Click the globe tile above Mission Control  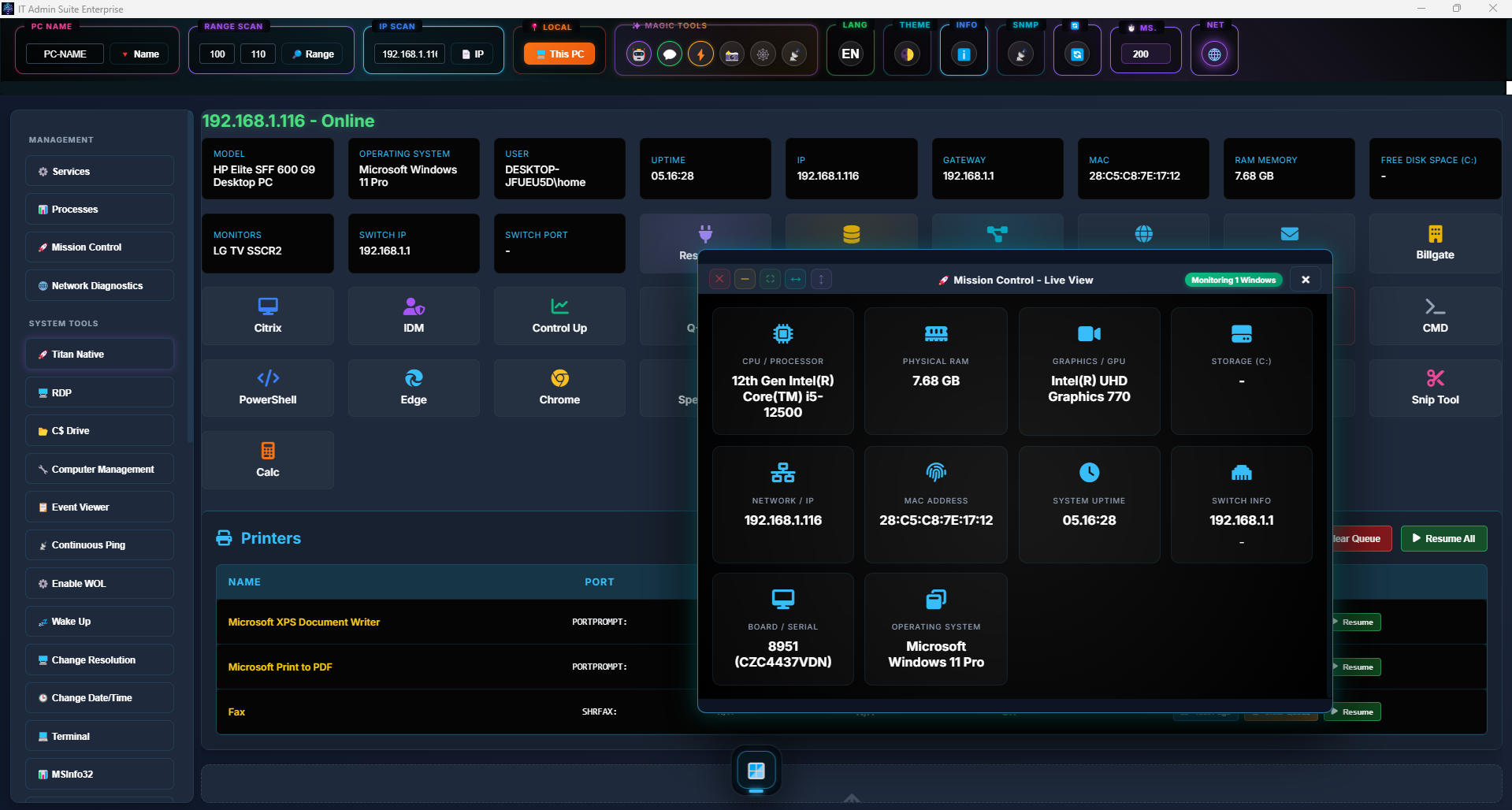[x=1143, y=233]
